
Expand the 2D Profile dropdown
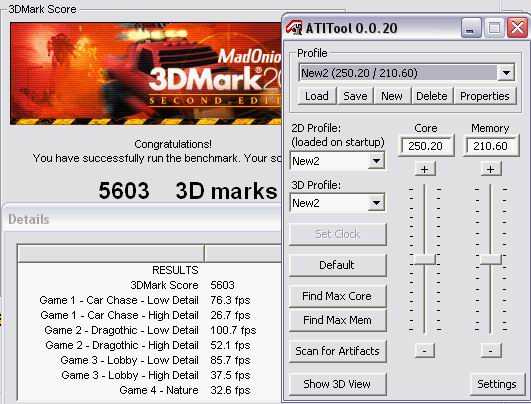click(376, 161)
